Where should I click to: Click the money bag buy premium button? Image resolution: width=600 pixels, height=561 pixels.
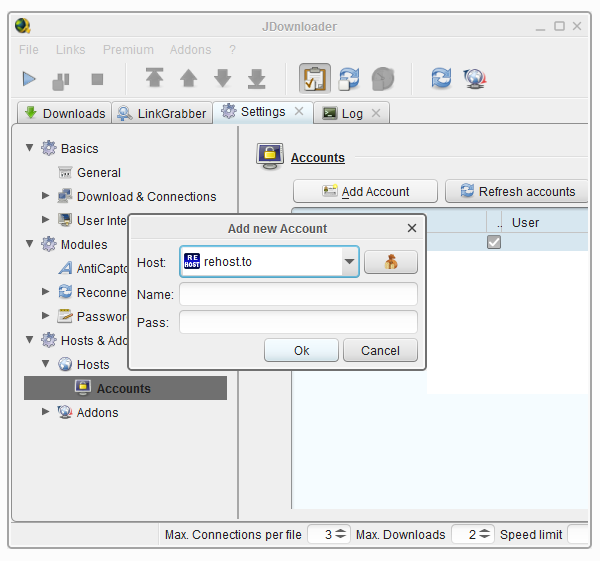[391, 262]
